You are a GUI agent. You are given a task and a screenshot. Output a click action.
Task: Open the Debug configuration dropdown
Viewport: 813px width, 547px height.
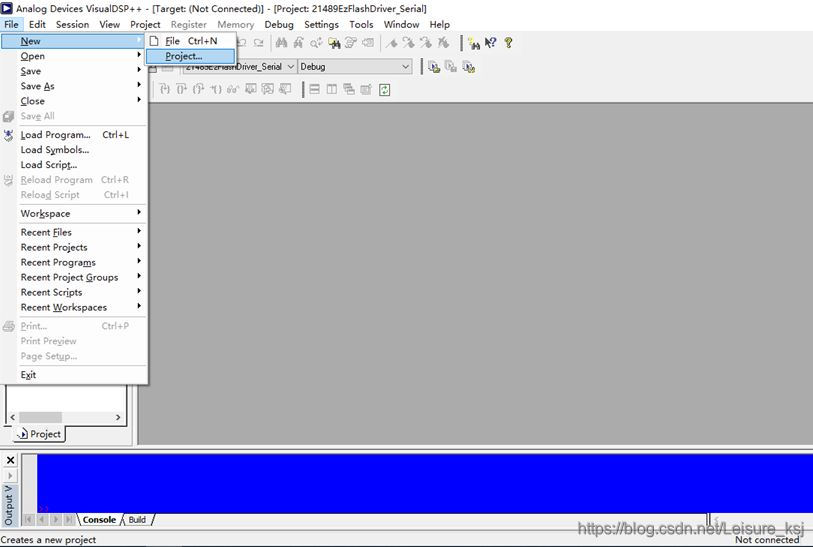point(355,66)
